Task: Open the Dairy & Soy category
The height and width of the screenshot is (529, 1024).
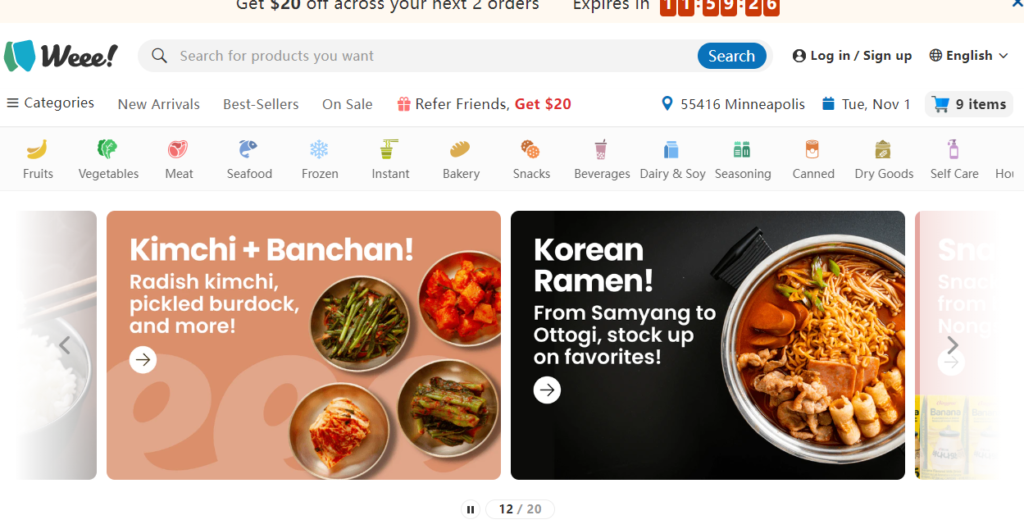Action: pyautogui.click(x=672, y=159)
